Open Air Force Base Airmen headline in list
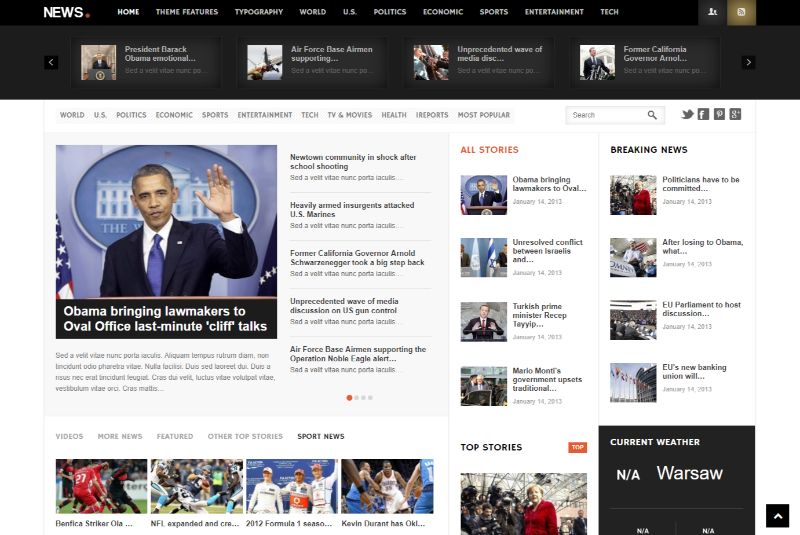The width and height of the screenshot is (800, 535). 358,353
